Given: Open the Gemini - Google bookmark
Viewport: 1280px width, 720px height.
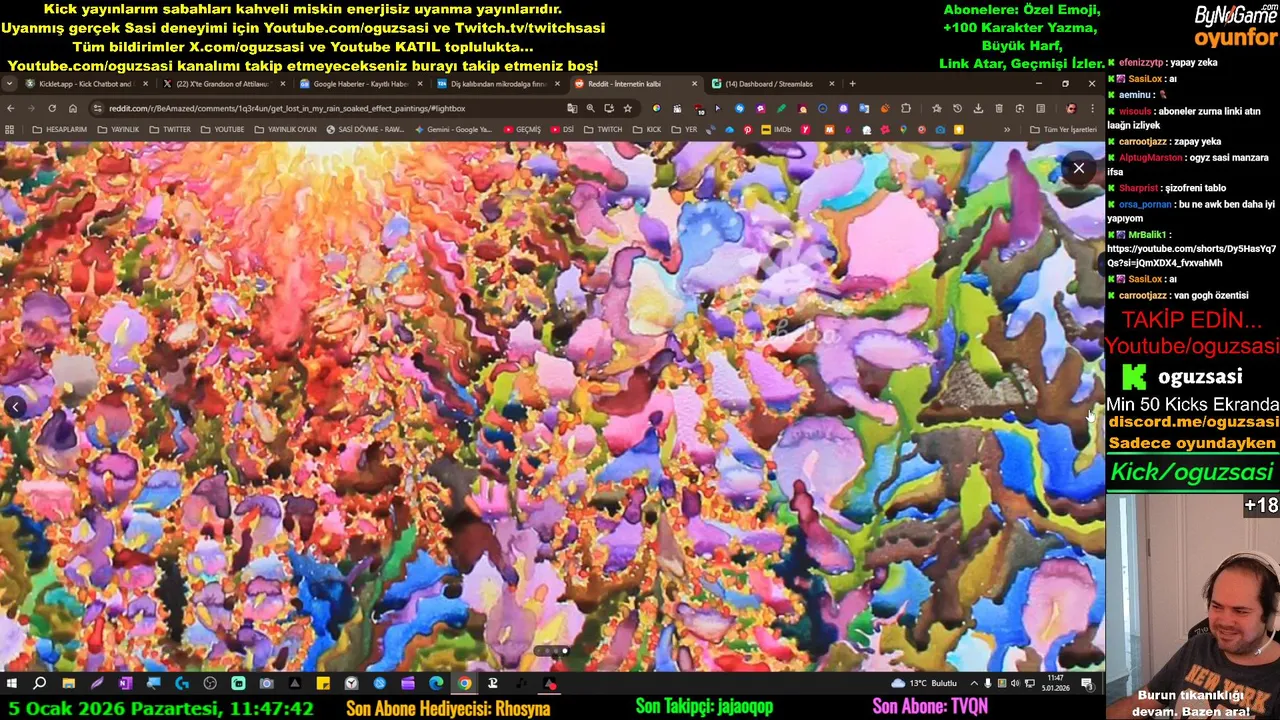Looking at the screenshot, I should [x=453, y=130].
